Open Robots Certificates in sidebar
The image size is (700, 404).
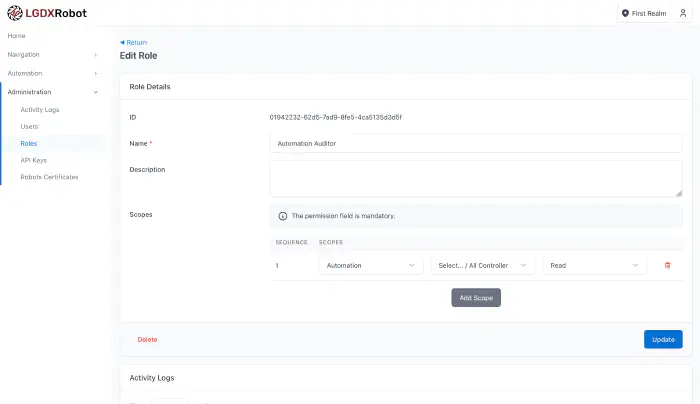pos(49,177)
